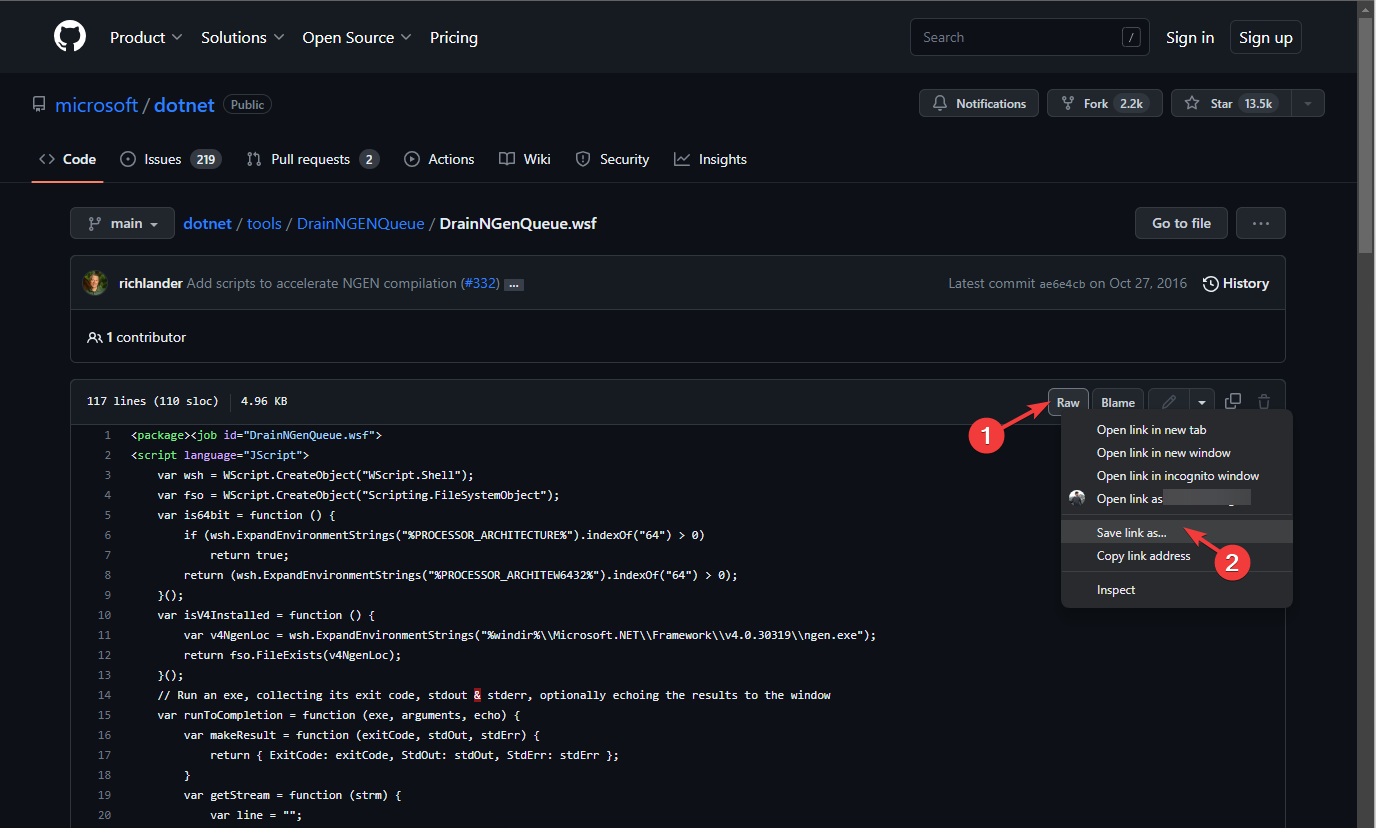
Task: Click the Sign up button
Action: point(1266,37)
